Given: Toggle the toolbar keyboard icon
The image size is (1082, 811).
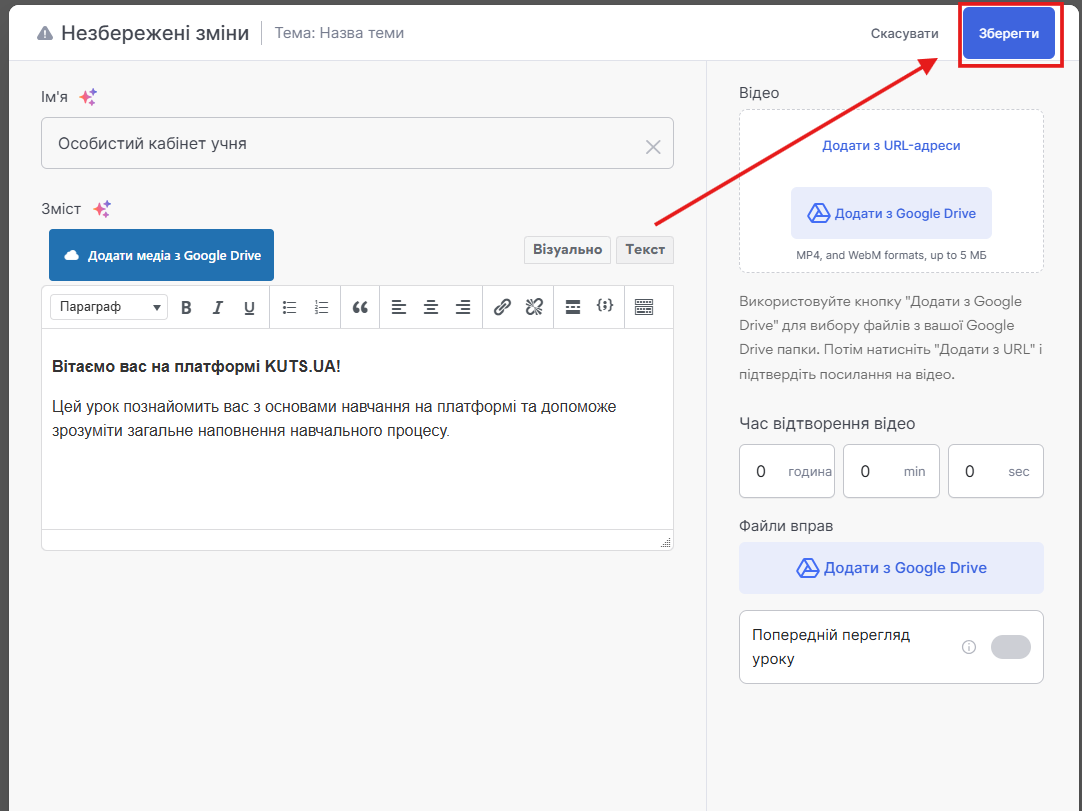Looking at the screenshot, I should click(x=644, y=307).
